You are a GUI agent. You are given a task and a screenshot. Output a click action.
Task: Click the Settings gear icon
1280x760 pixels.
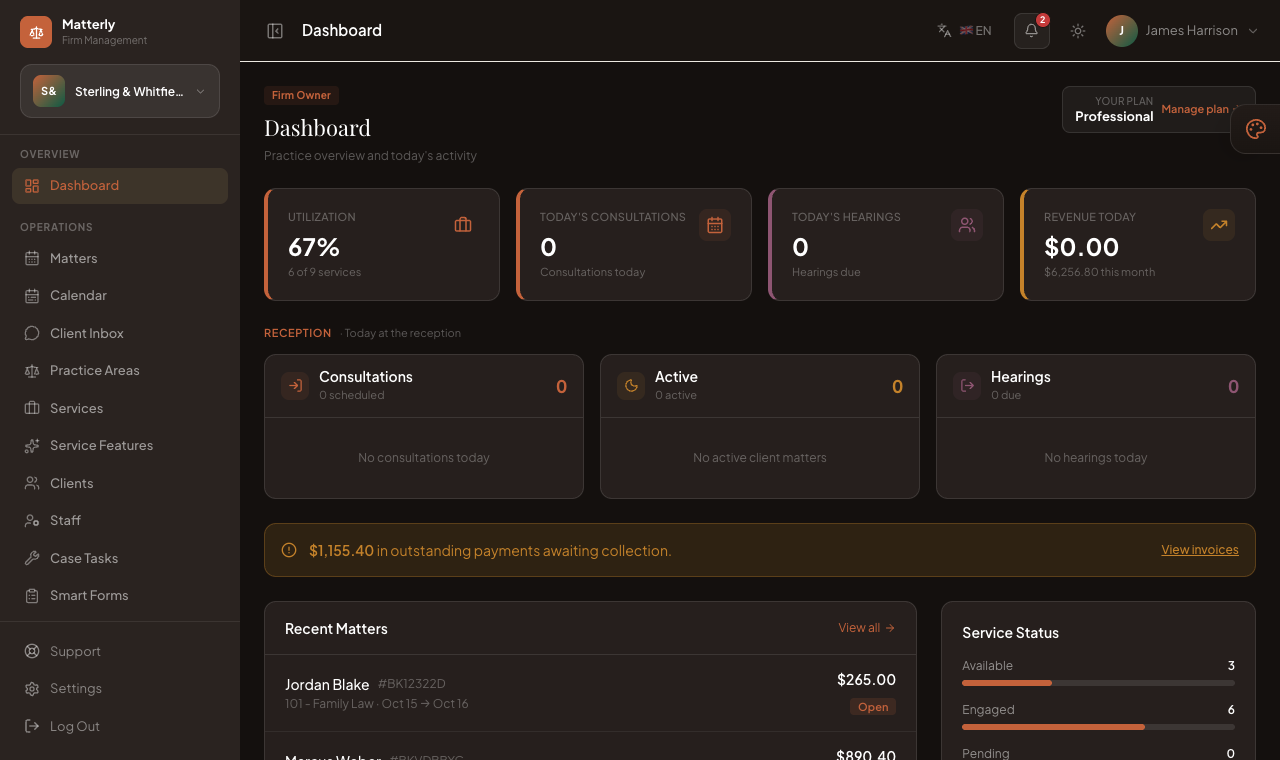point(32,689)
